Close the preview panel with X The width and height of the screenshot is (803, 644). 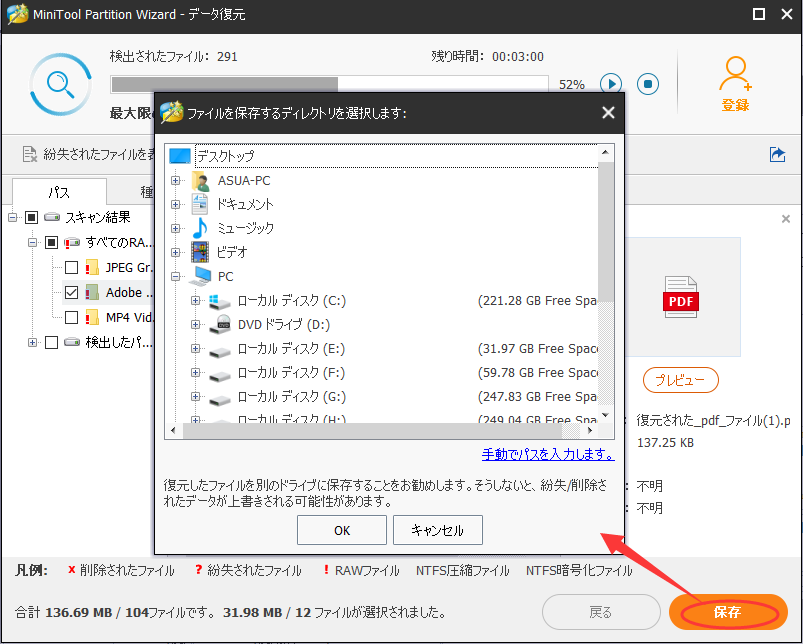pyautogui.click(x=786, y=219)
